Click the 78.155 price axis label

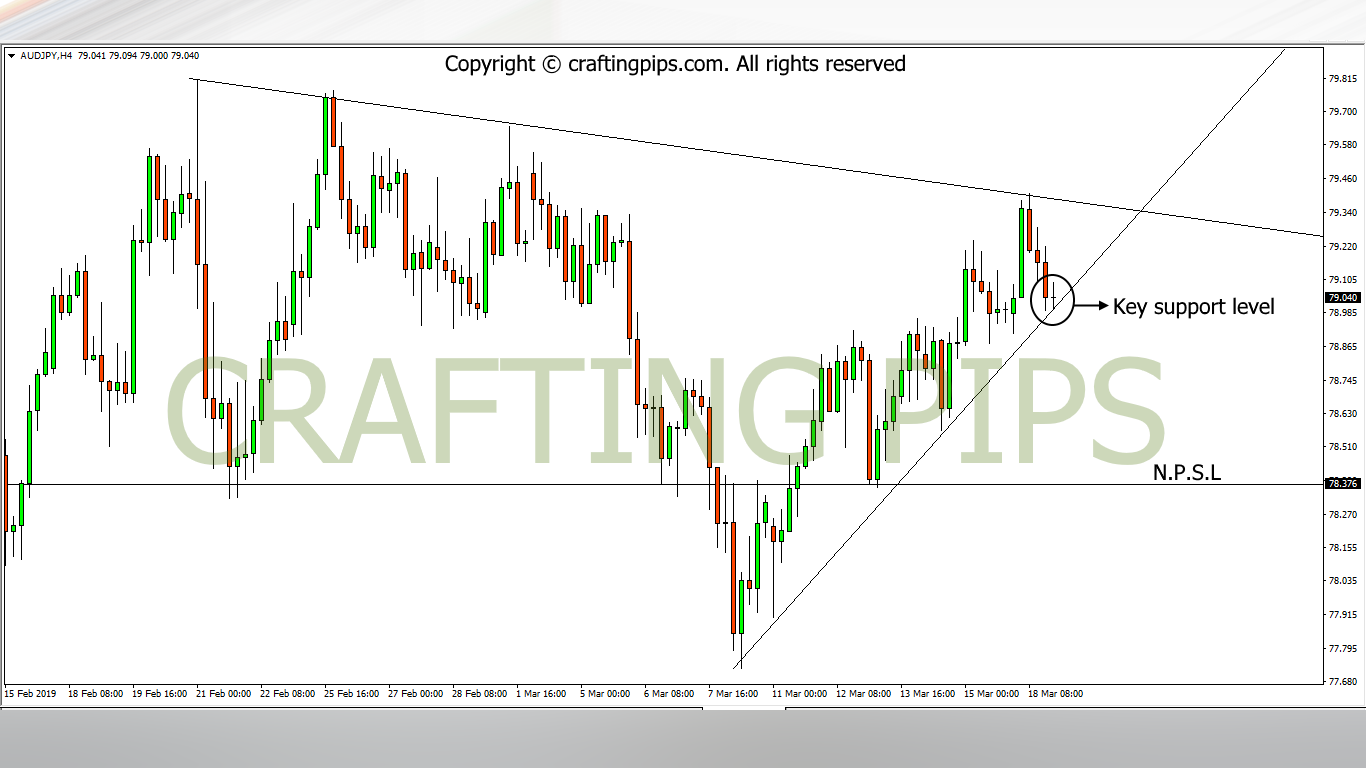pos(1342,548)
